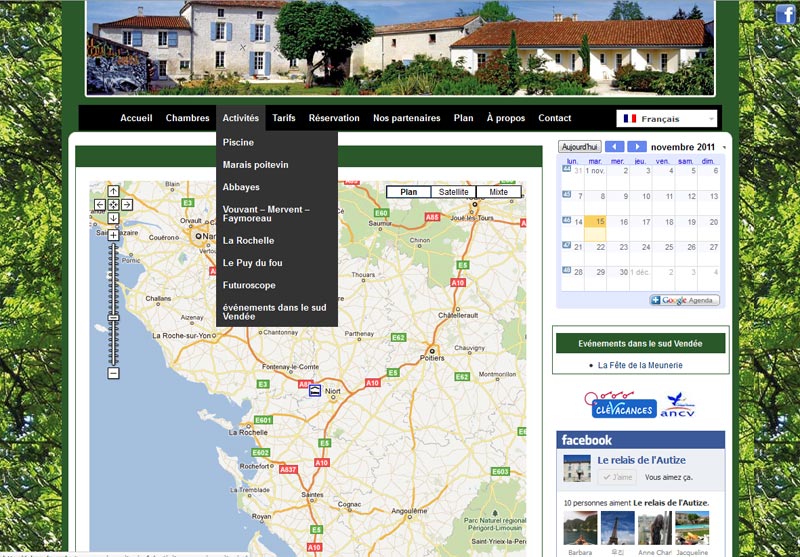Image resolution: width=800 pixels, height=557 pixels.
Task: Open the Plan menu item
Action: point(463,118)
